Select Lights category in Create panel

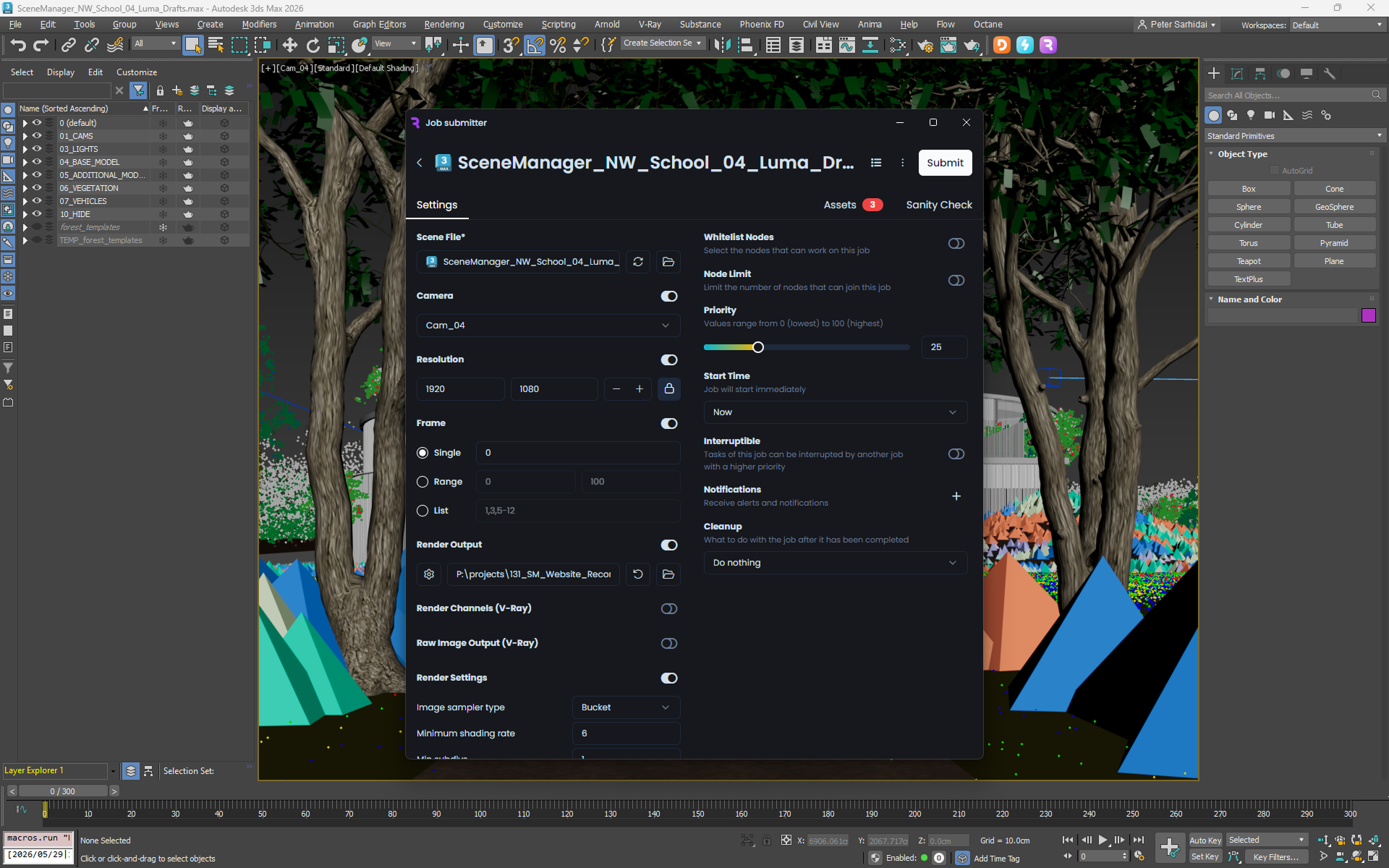(x=1251, y=115)
